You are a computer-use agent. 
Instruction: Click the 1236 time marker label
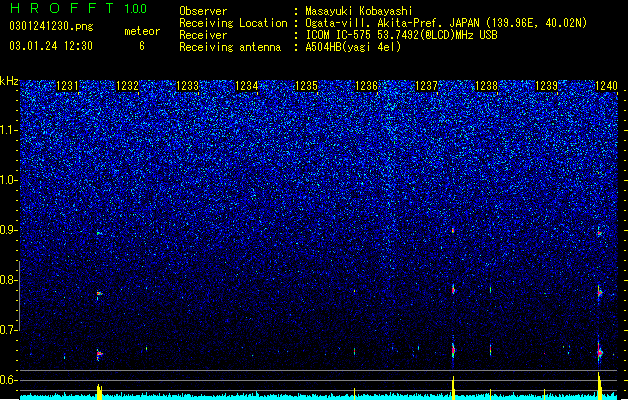[x=367, y=86]
